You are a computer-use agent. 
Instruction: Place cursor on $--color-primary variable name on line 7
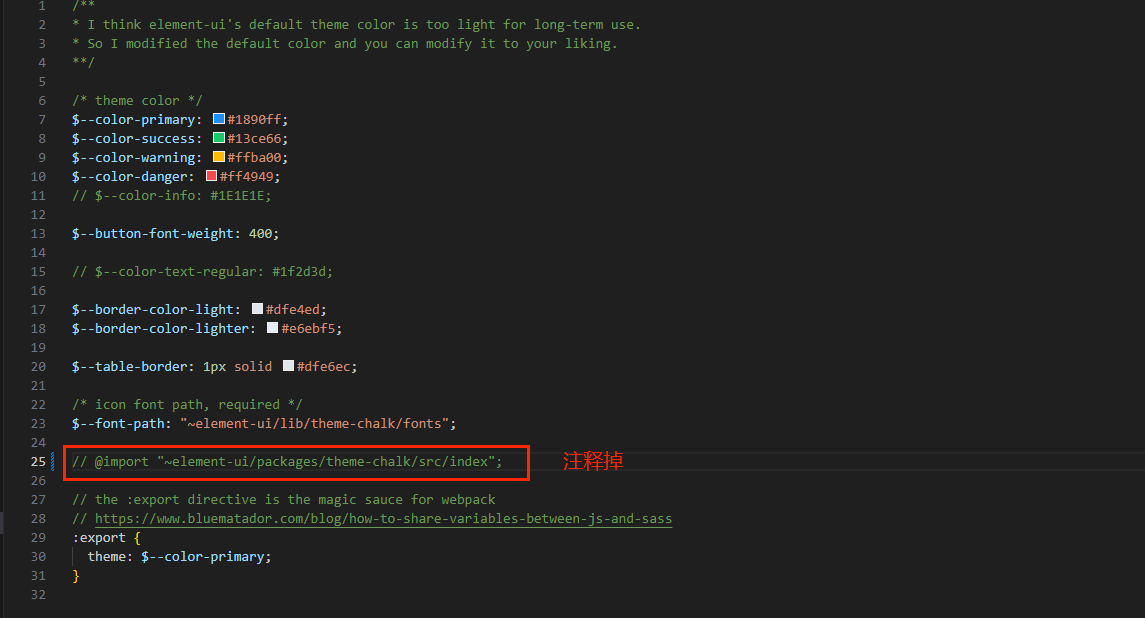point(133,120)
